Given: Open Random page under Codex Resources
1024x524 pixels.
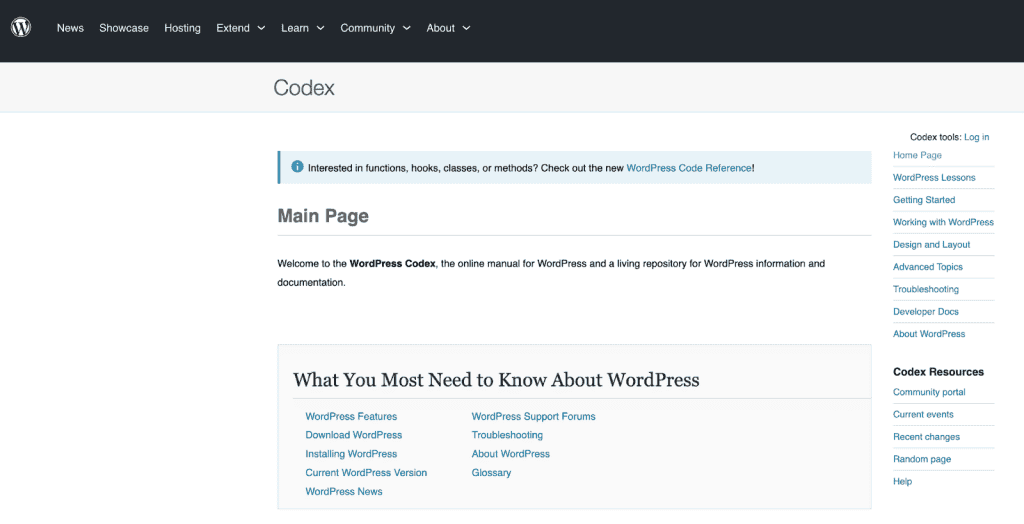Looking at the screenshot, I should tap(922, 459).
